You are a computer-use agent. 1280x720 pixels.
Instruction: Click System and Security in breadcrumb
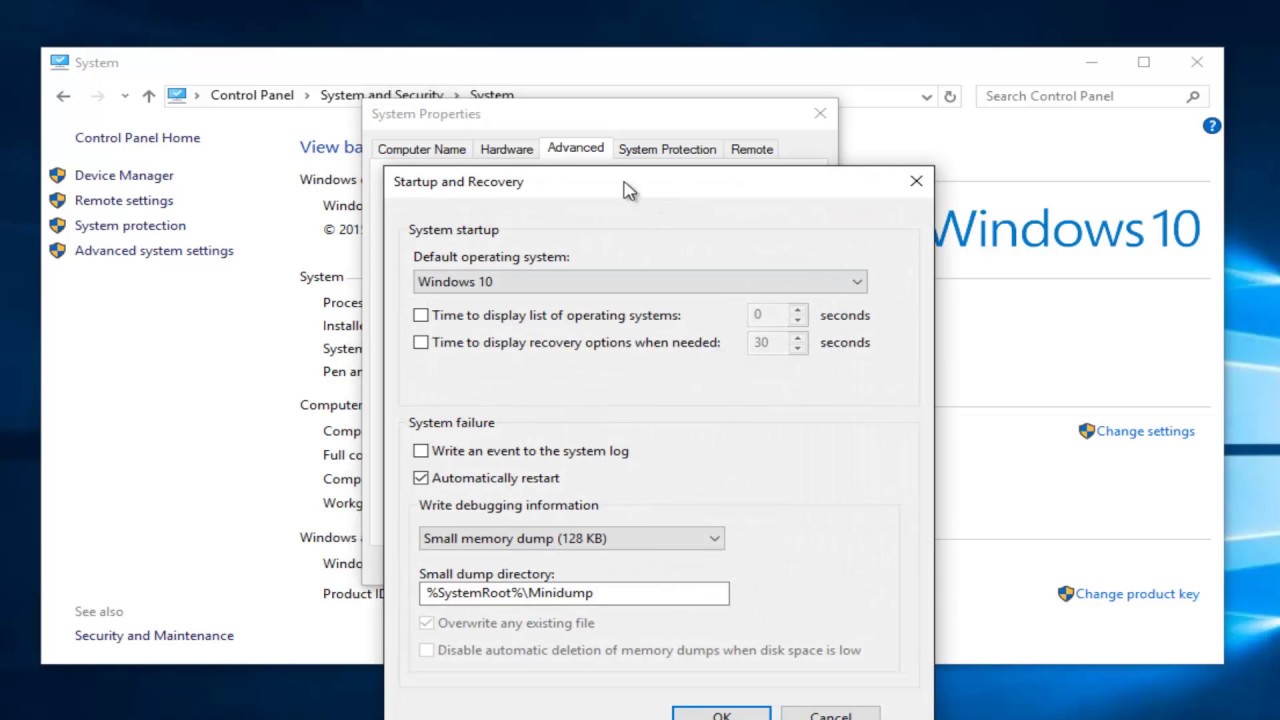pos(381,95)
